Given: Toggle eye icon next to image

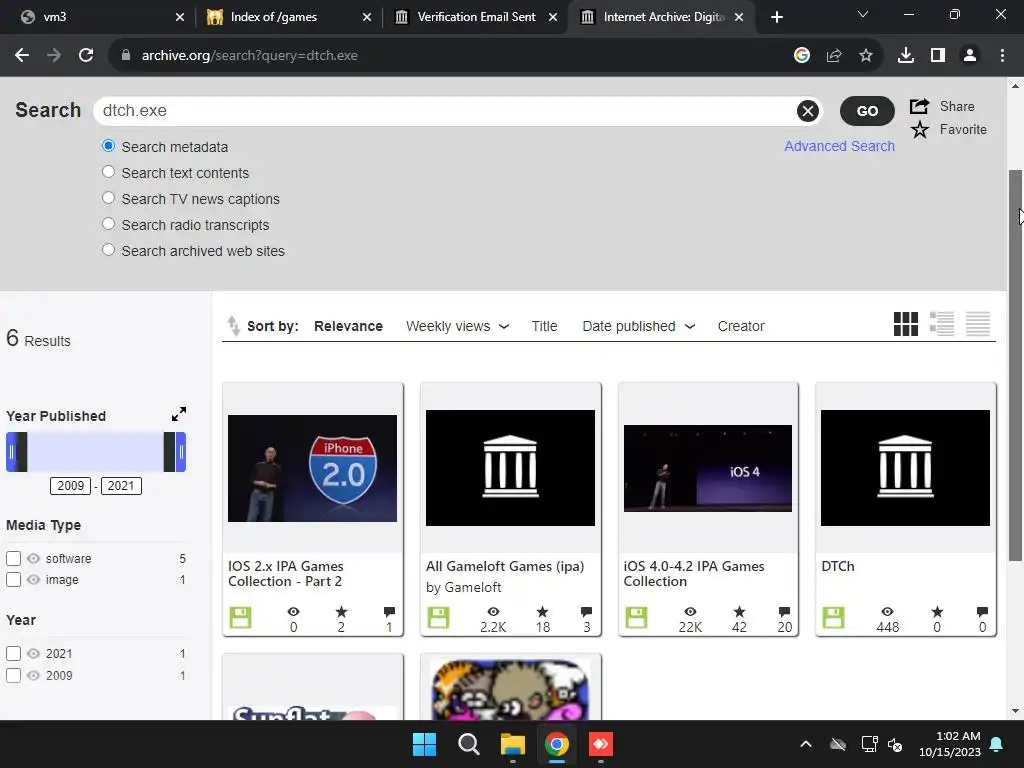Looking at the screenshot, I should point(33,579).
